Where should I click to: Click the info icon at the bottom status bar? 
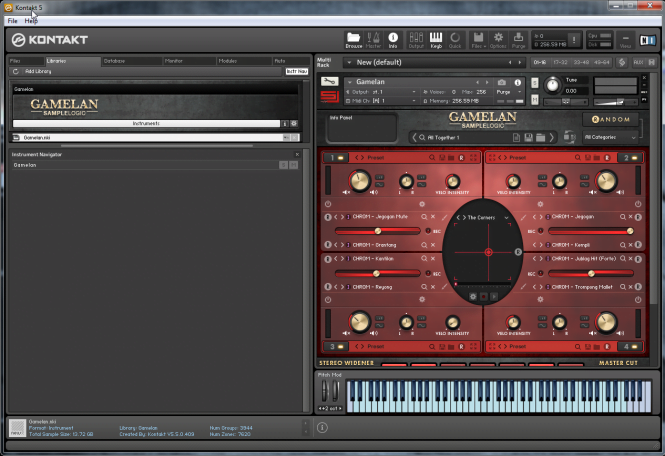click(322, 428)
